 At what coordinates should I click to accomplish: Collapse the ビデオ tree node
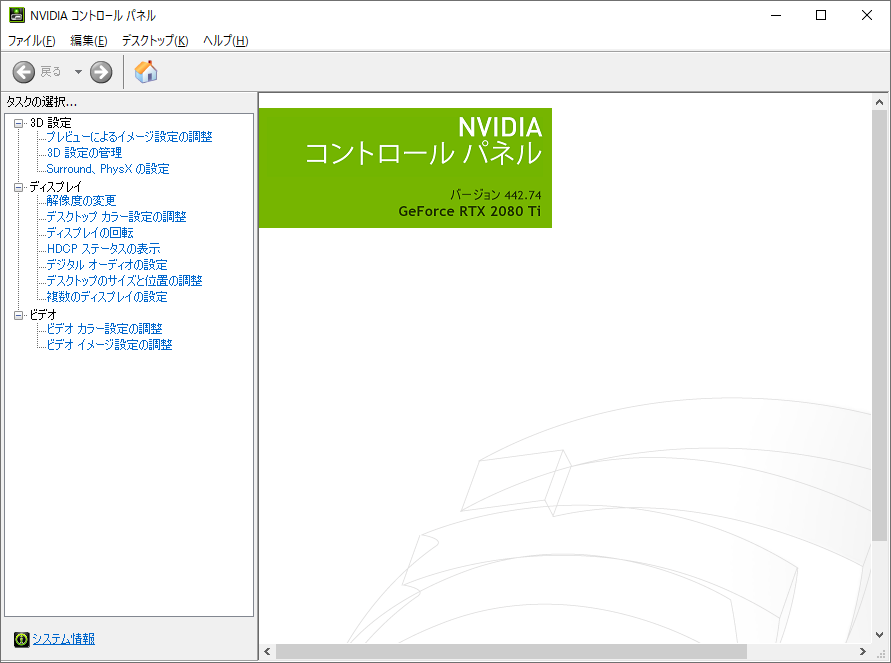[x=18, y=315]
